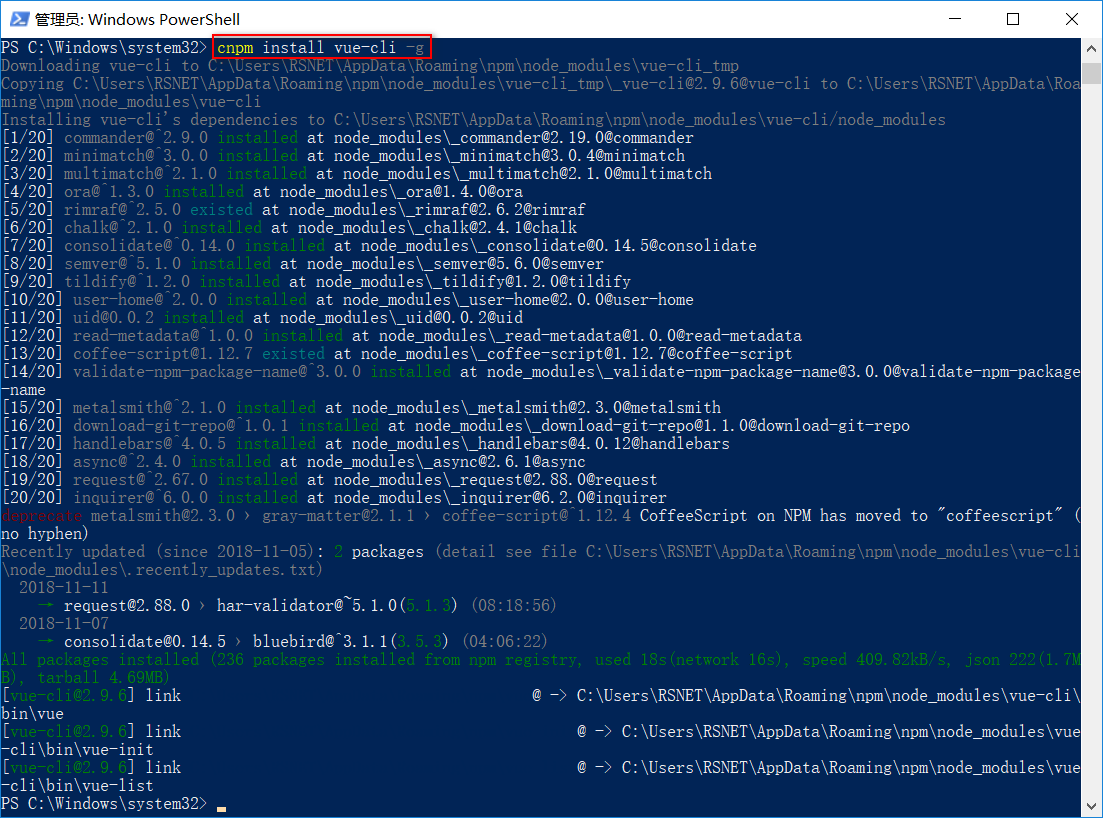Click the '[20/20]' inquirer line
Screen dimensions: 1103x818
[x=334, y=497]
